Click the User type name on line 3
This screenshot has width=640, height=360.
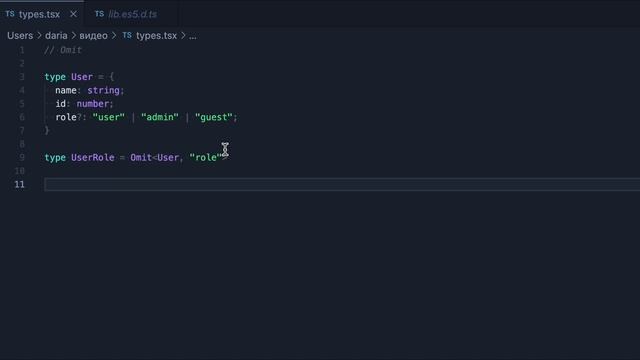click(x=82, y=77)
